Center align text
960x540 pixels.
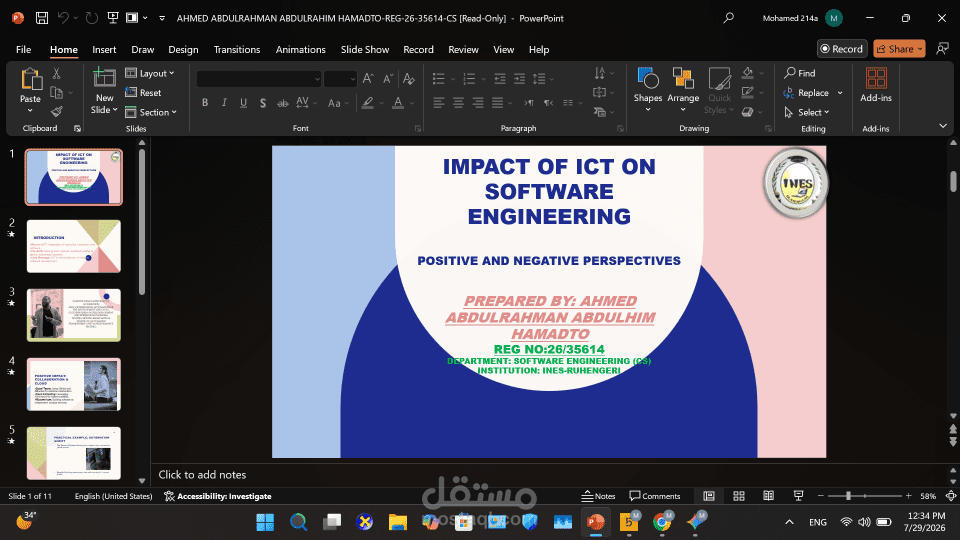coord(458,103)
